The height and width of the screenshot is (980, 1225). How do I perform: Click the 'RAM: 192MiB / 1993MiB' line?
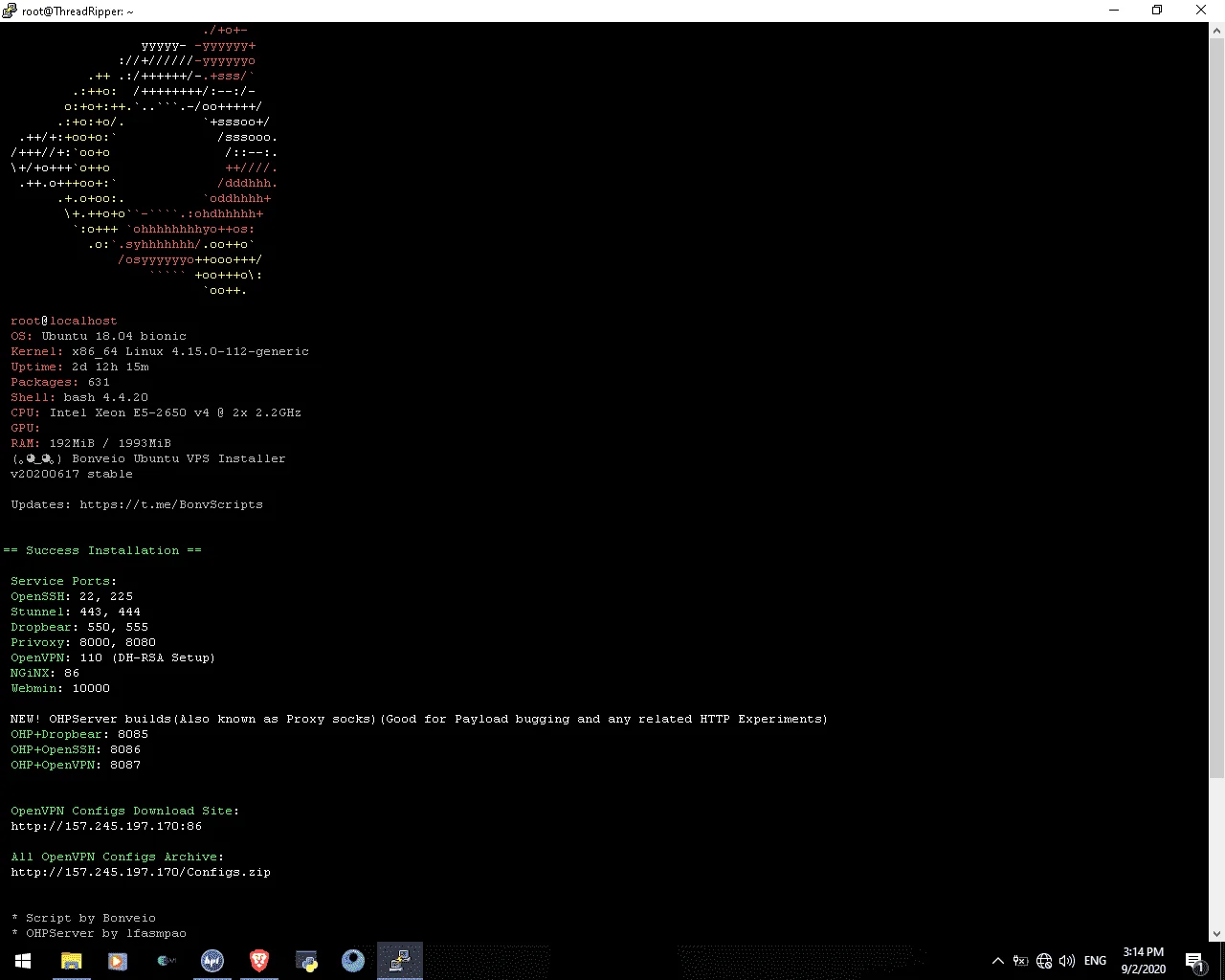(91, 443)
